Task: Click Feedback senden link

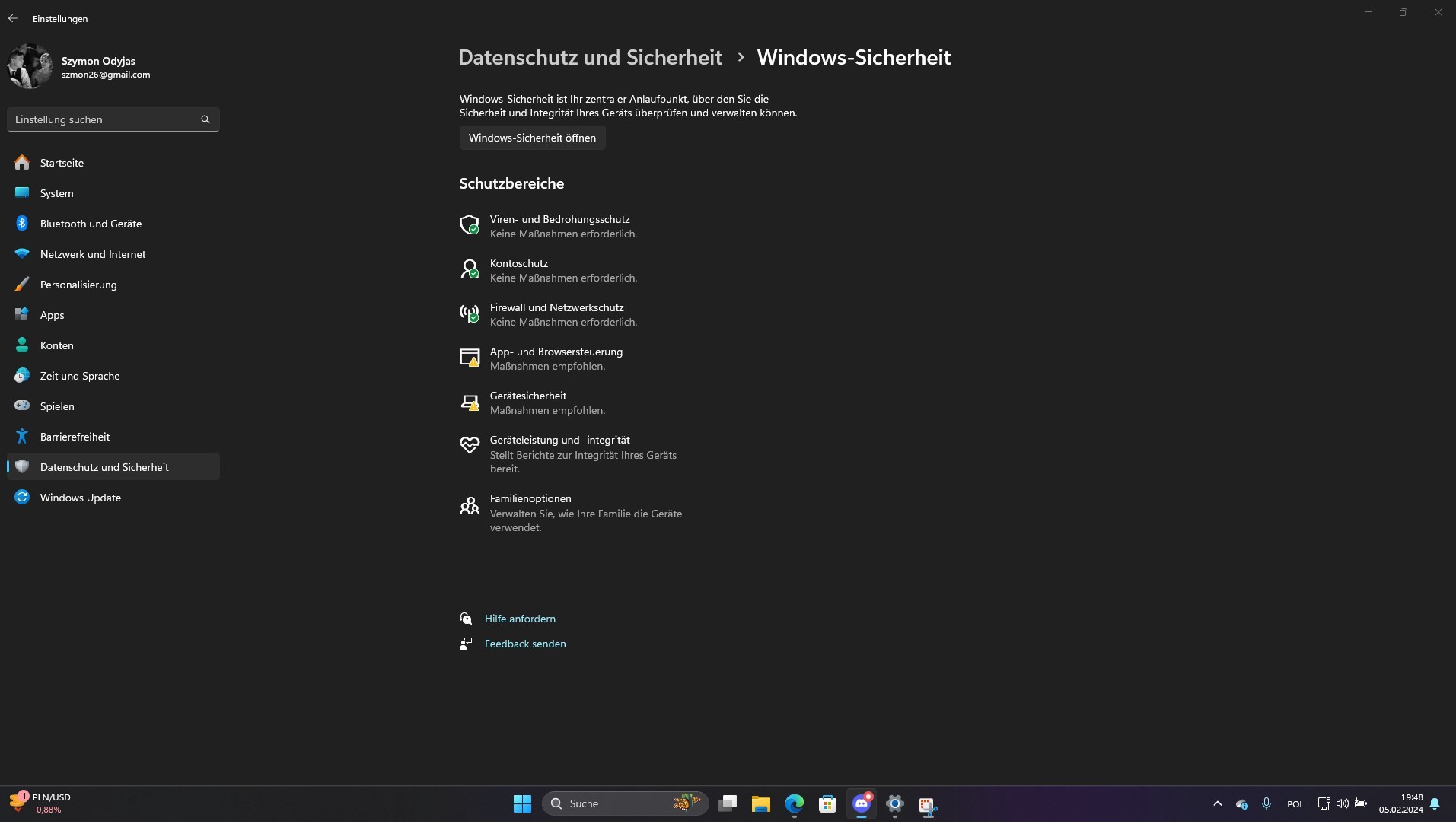Action: click(x=525, y=644)
